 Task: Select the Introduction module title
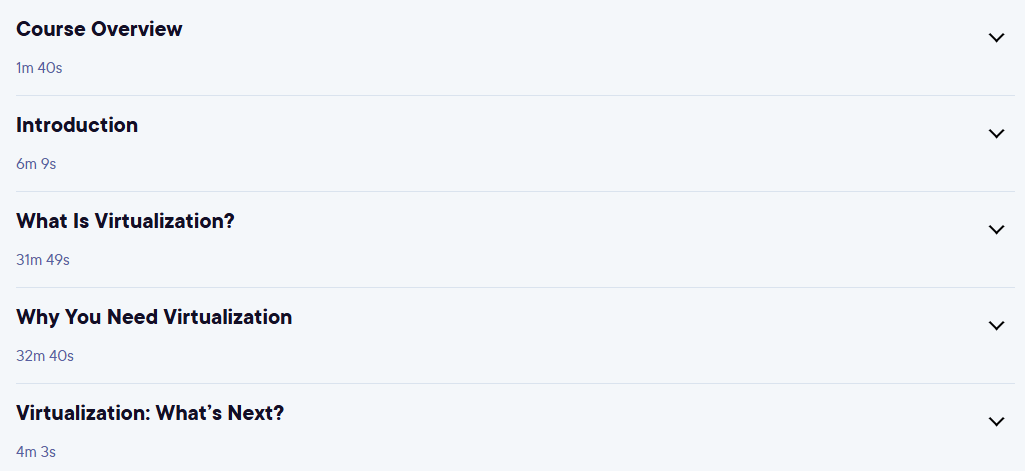click(77, 125)
